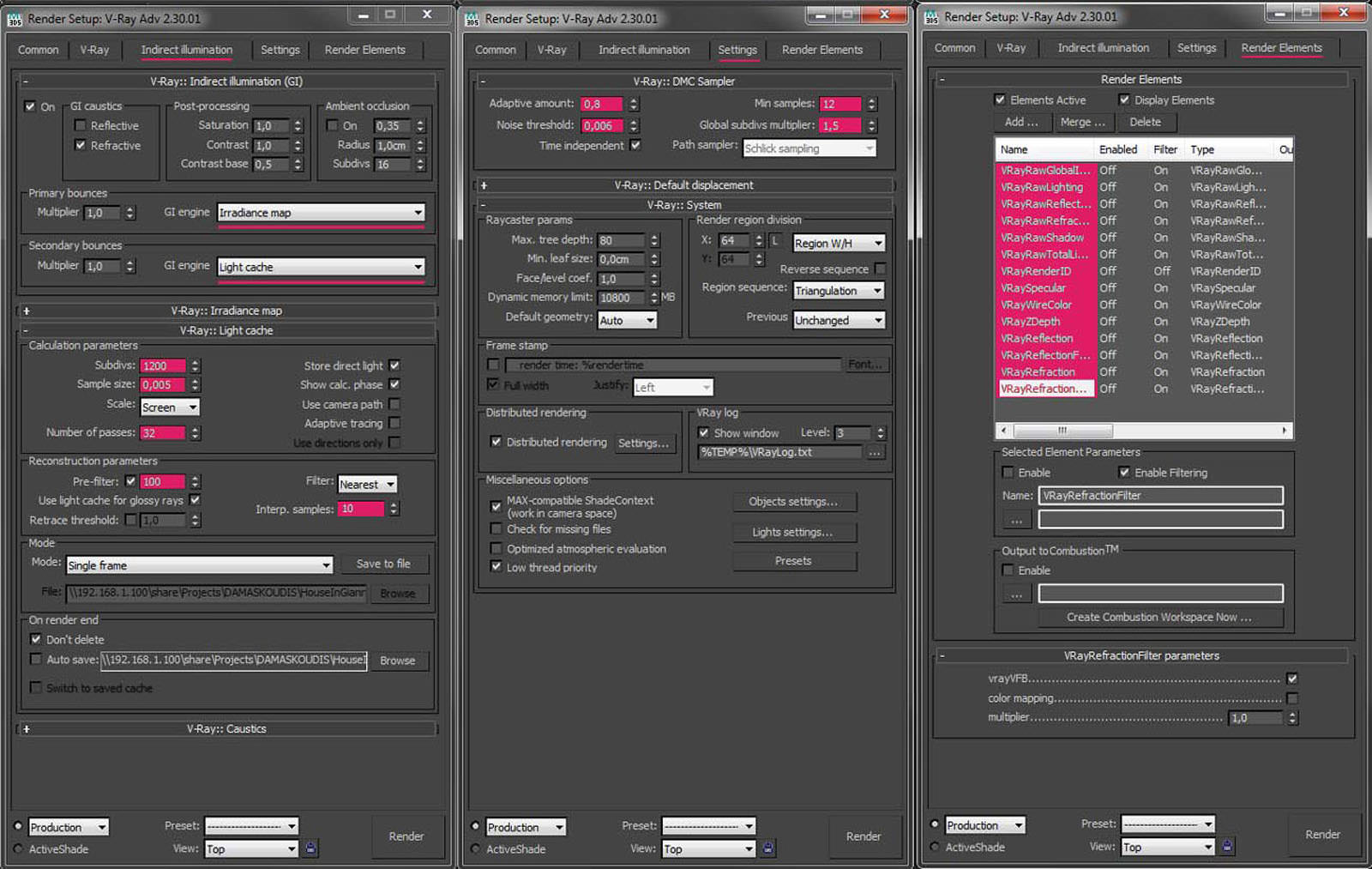Viewport: 1372px width, 869px height.
Task: Click Noise threshold value field
Action: (x=604, y=125)
